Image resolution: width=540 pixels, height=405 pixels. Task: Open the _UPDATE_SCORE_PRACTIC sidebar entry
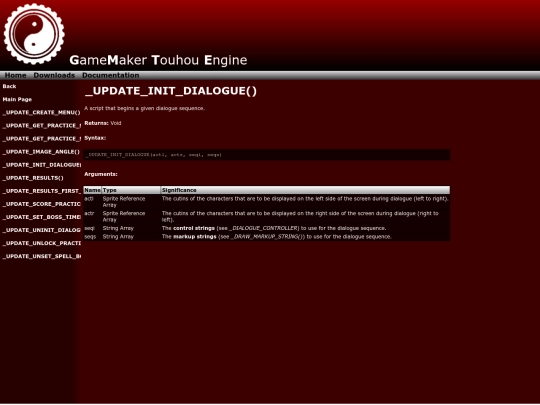point(42,204)
